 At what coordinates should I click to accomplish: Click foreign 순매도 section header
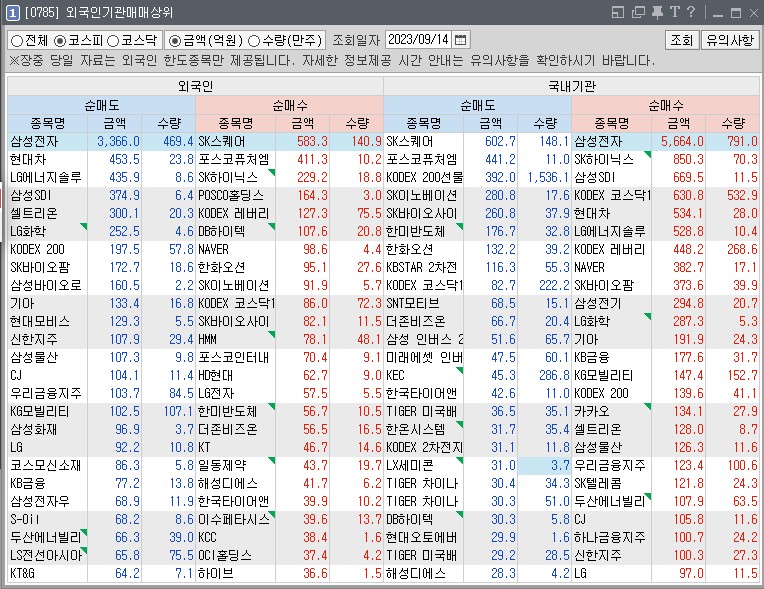tap(101, 105)
